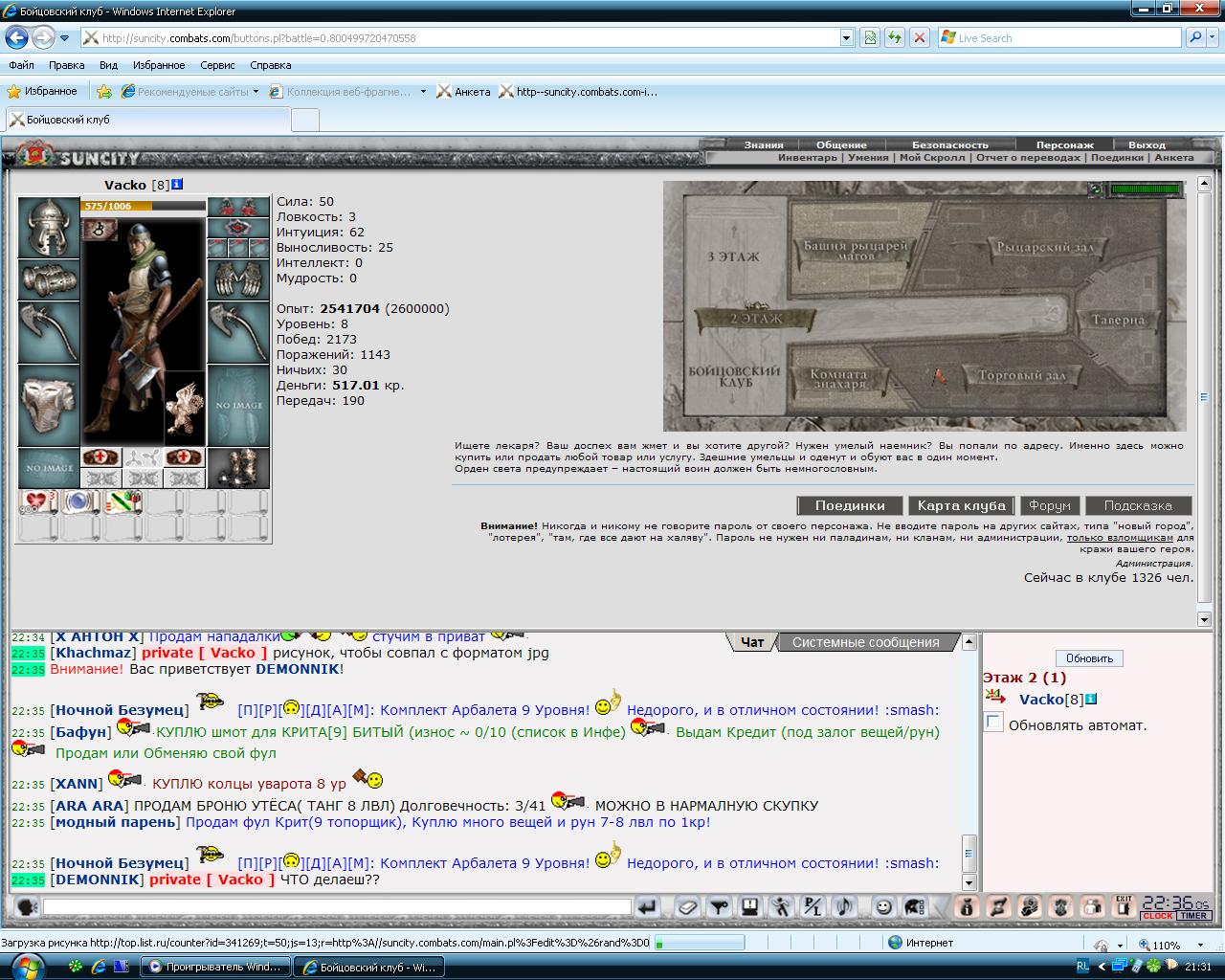Click the owl pet image
Image resolution: width=1225 pixels, height=980 pixels.
click(x=185, y=408)
